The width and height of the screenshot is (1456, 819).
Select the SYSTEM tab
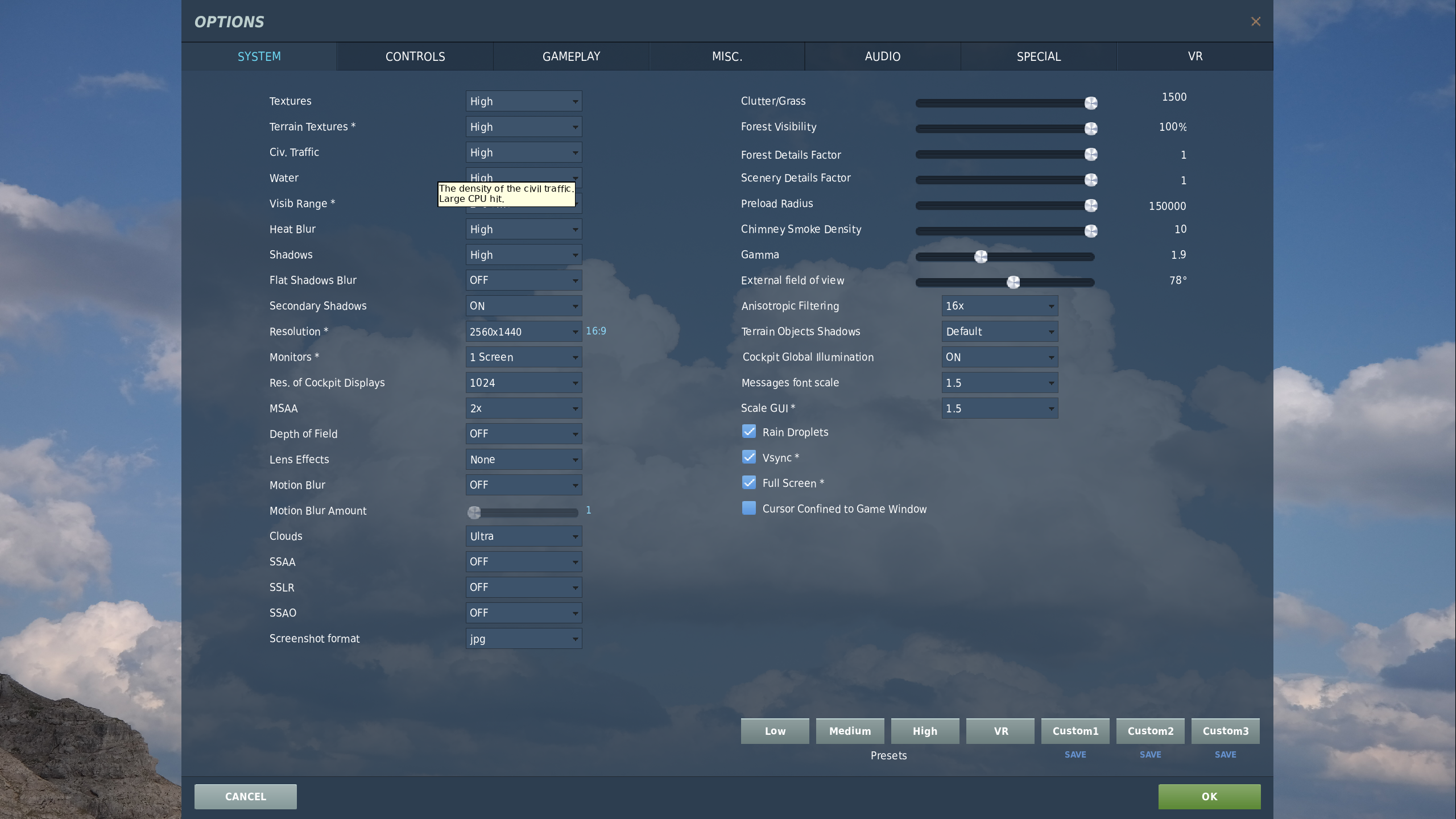259,56
